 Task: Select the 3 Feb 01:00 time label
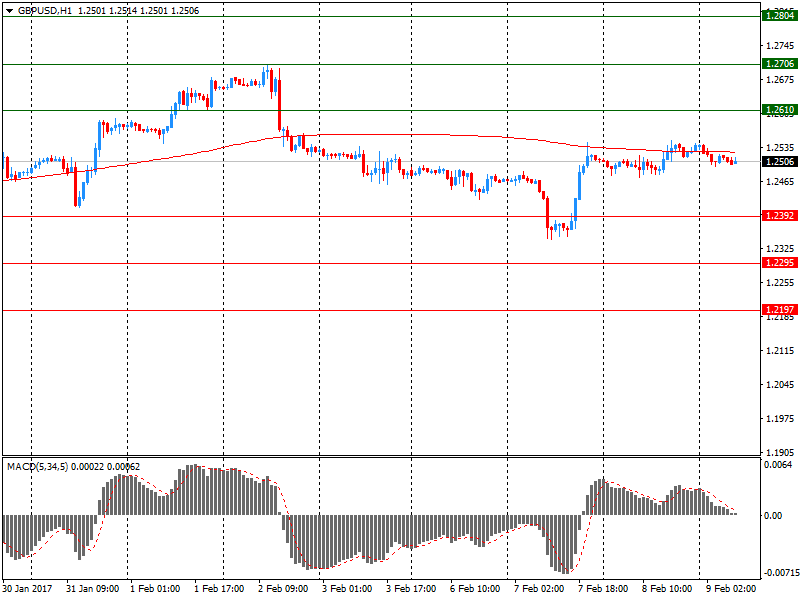coord(347,588)
